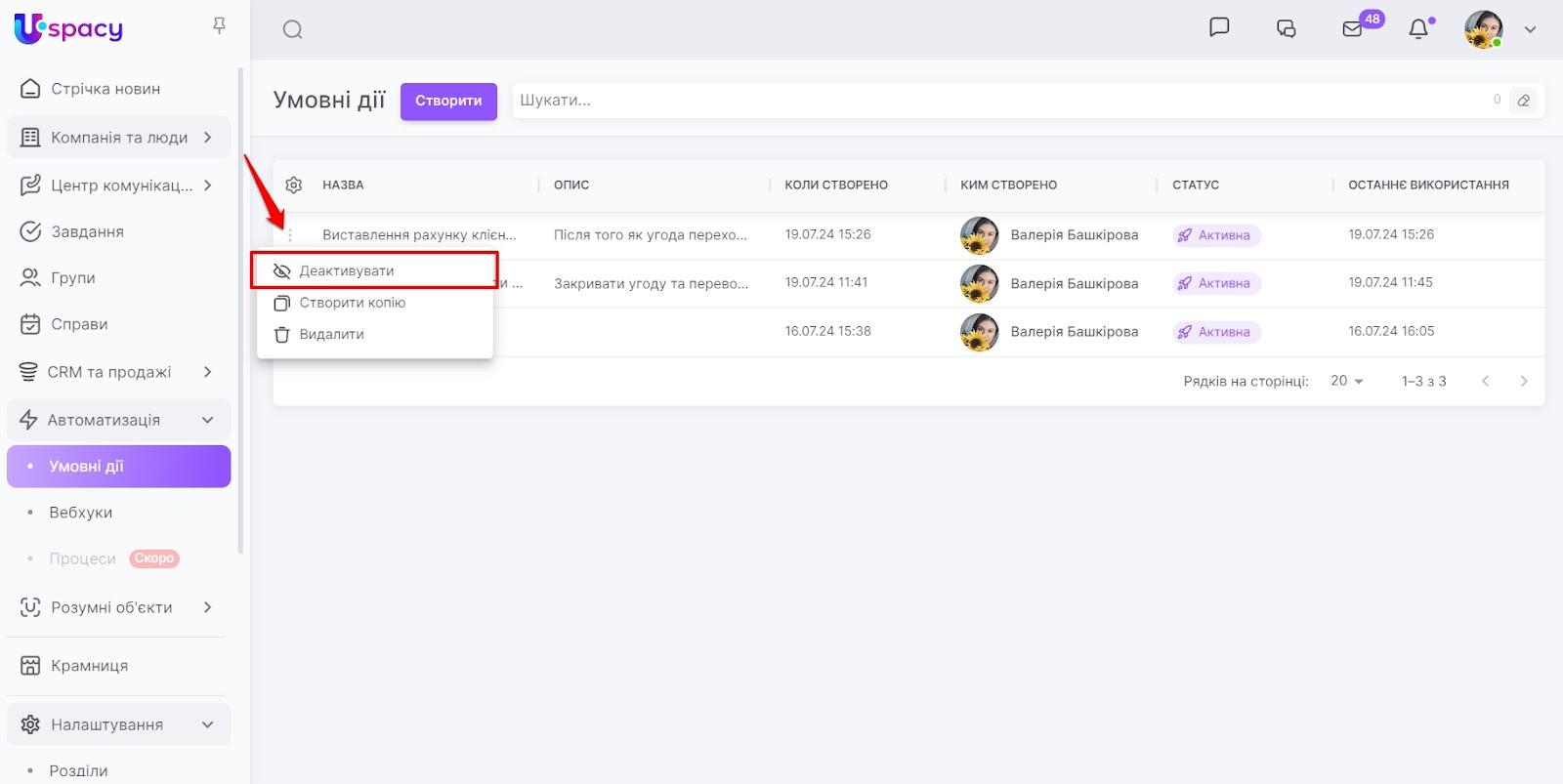Open the notifications bell icon
The height and width of the screenshot is (784, 1563).
pyautogui.click(x=1418, y=29)
